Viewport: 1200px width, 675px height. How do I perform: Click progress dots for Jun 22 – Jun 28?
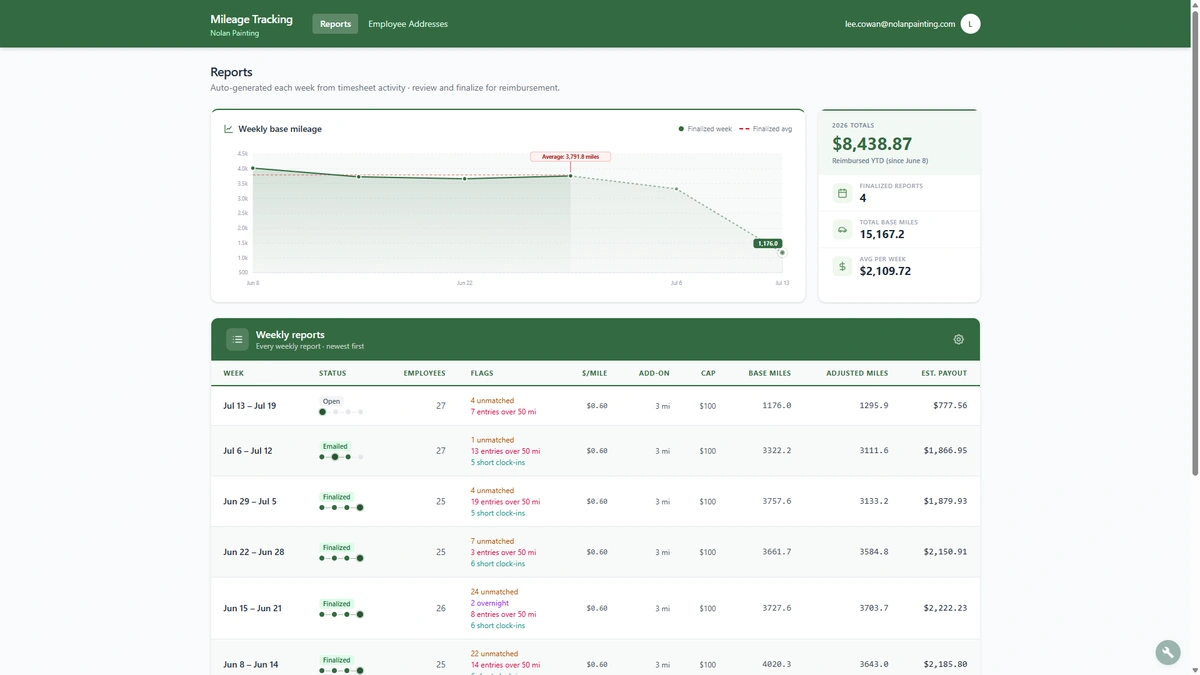click(341, 558)
